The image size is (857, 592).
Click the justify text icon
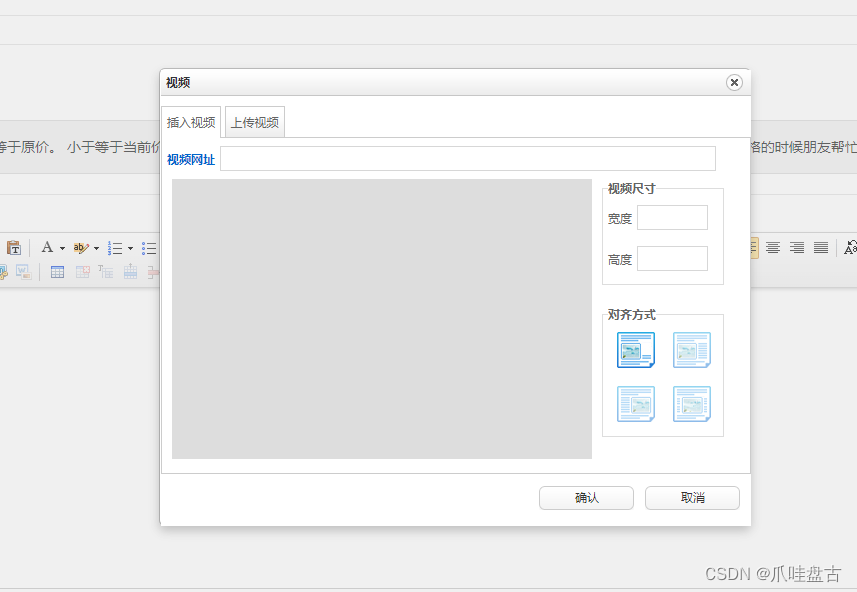tap(820, 248)
